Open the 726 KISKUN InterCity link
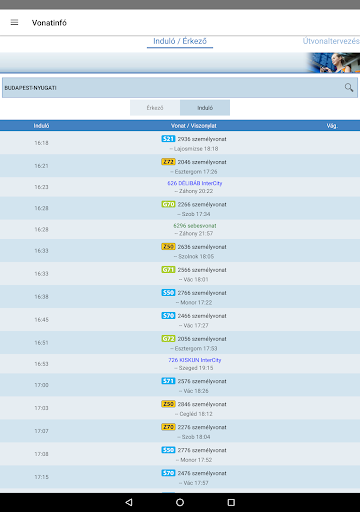 [195, 360]
